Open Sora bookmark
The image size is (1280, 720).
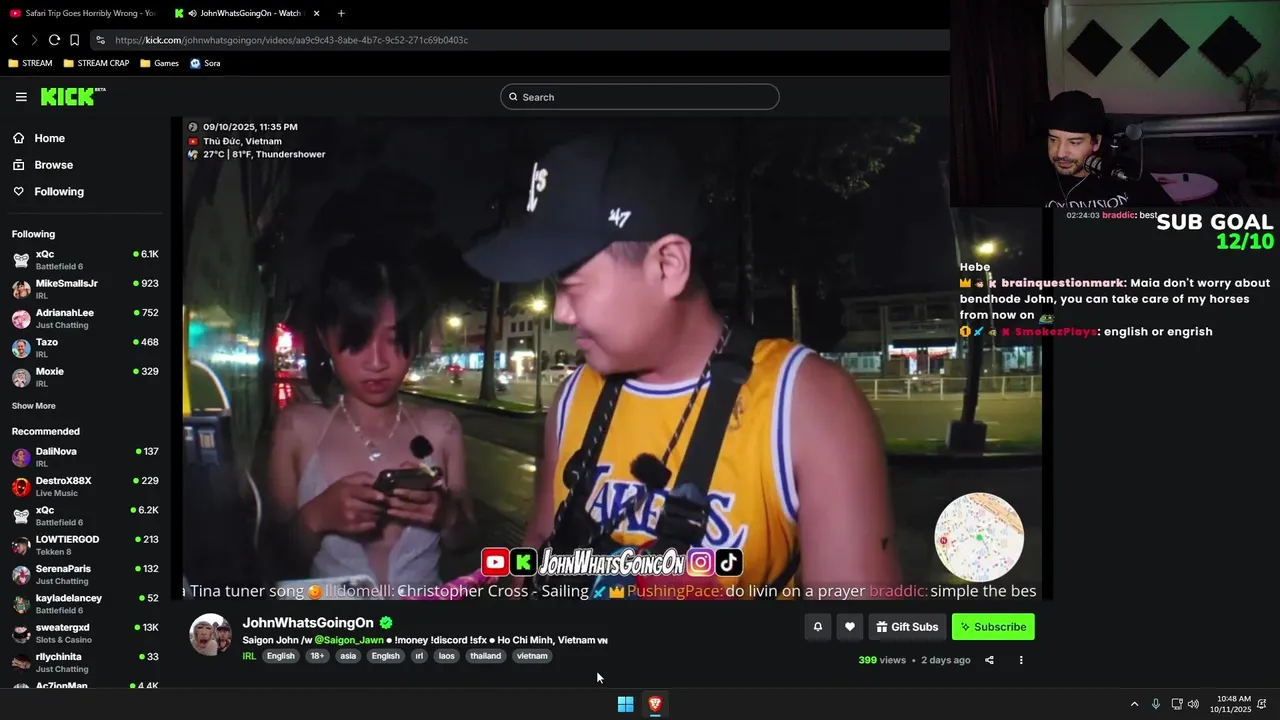[x=205, y=63]
